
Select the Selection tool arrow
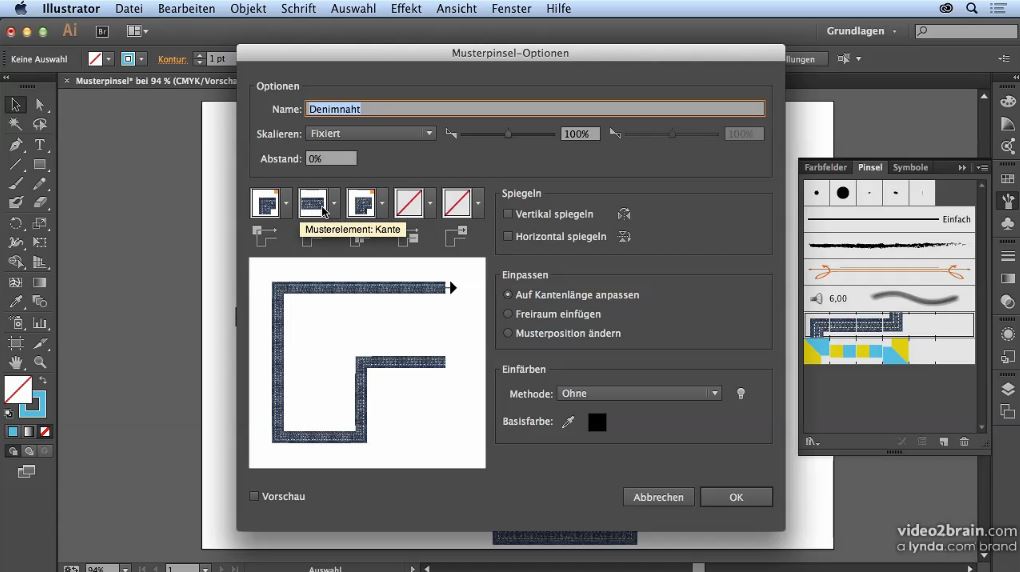[16, 104]
